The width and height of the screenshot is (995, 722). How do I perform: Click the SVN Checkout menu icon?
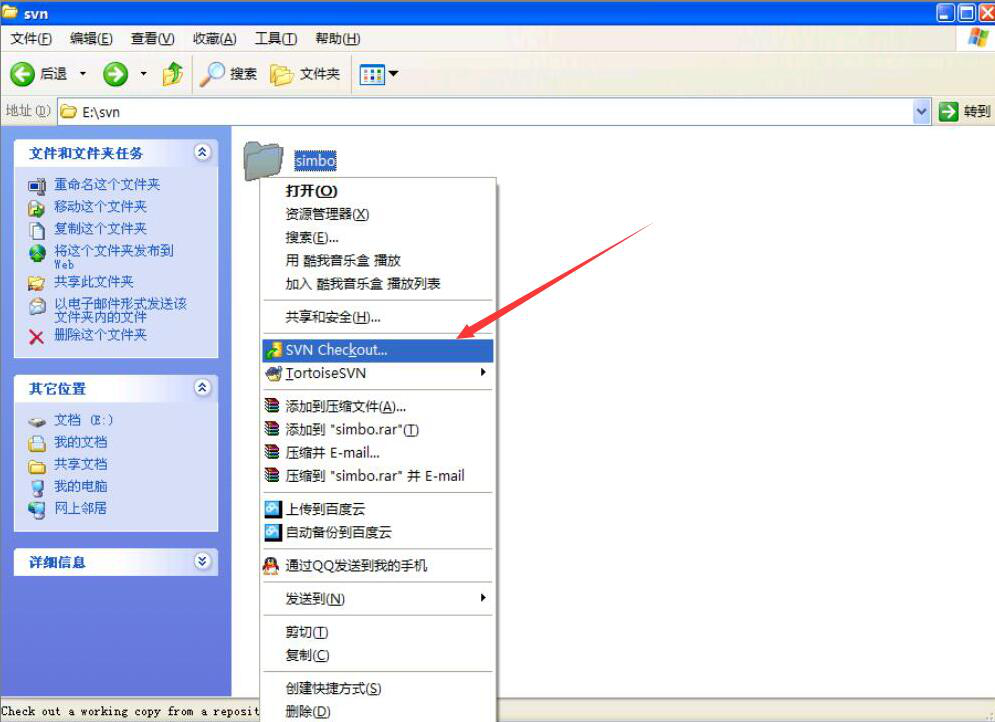[273, 350]
